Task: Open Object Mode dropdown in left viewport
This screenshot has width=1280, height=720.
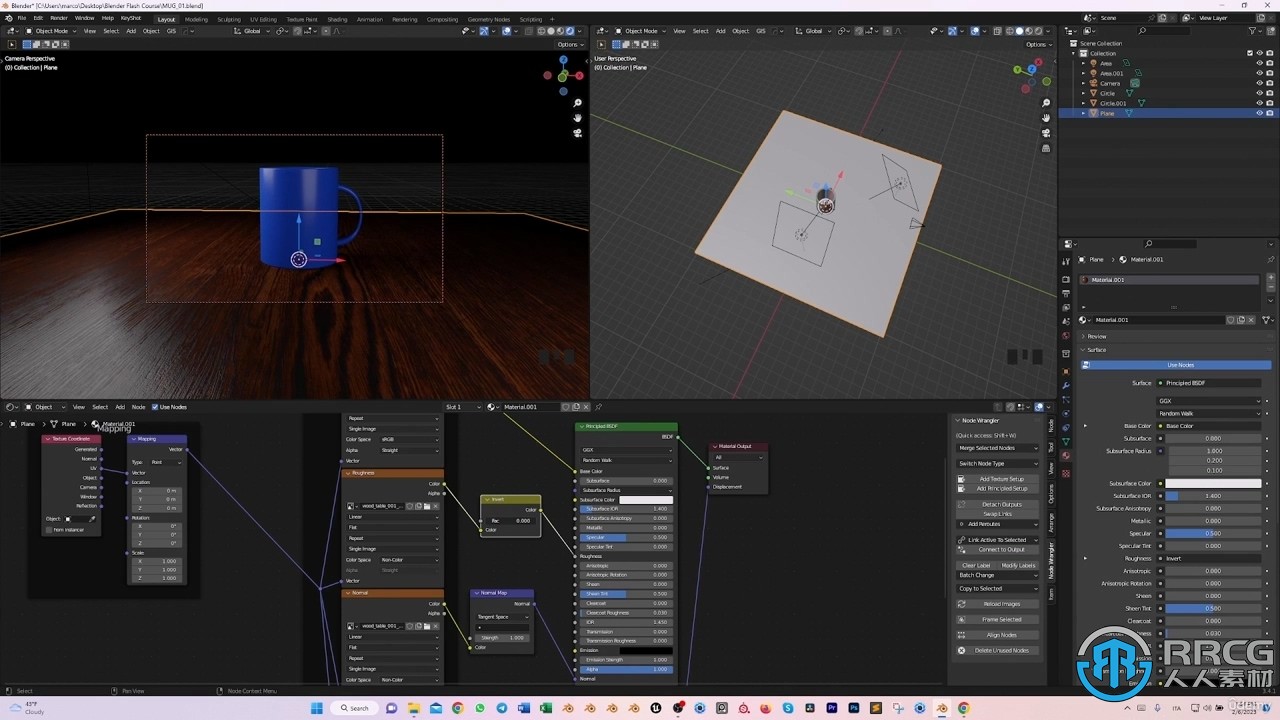Action: point(50,31)
